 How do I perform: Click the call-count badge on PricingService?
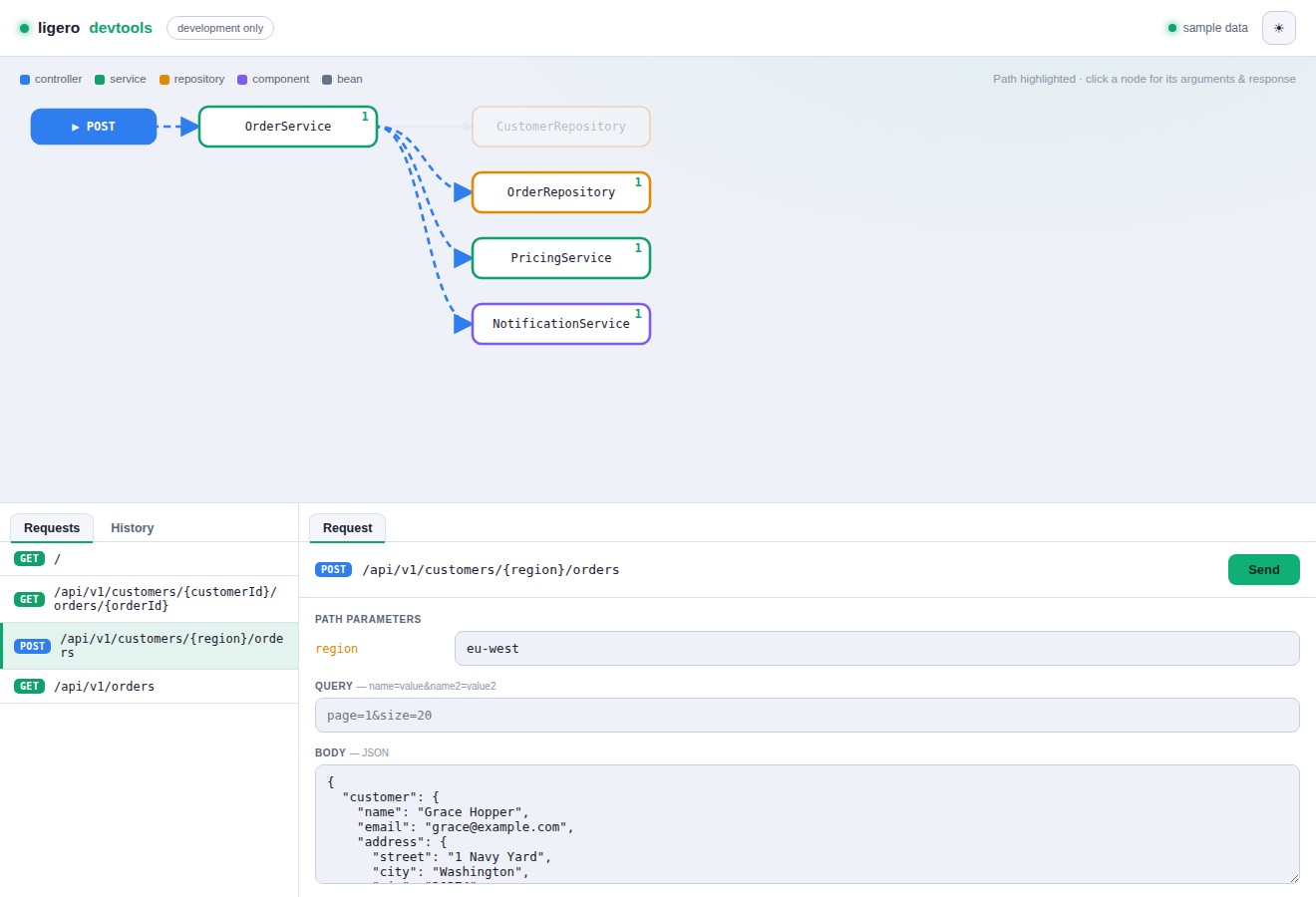point(638,248)
